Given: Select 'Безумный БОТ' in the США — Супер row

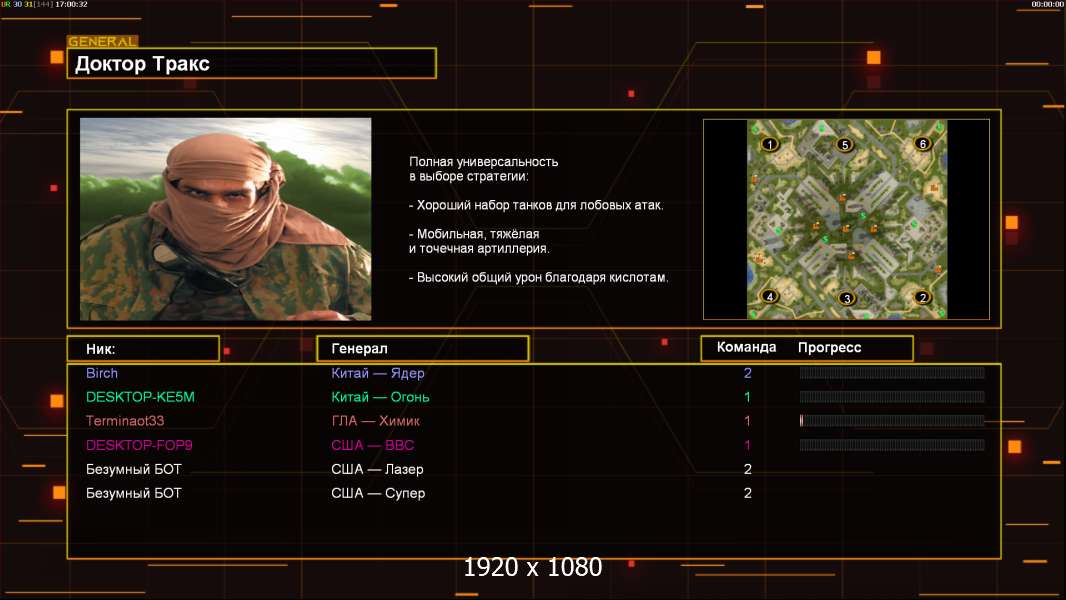Looking at the screenshot, I should (x=134, y=493).
